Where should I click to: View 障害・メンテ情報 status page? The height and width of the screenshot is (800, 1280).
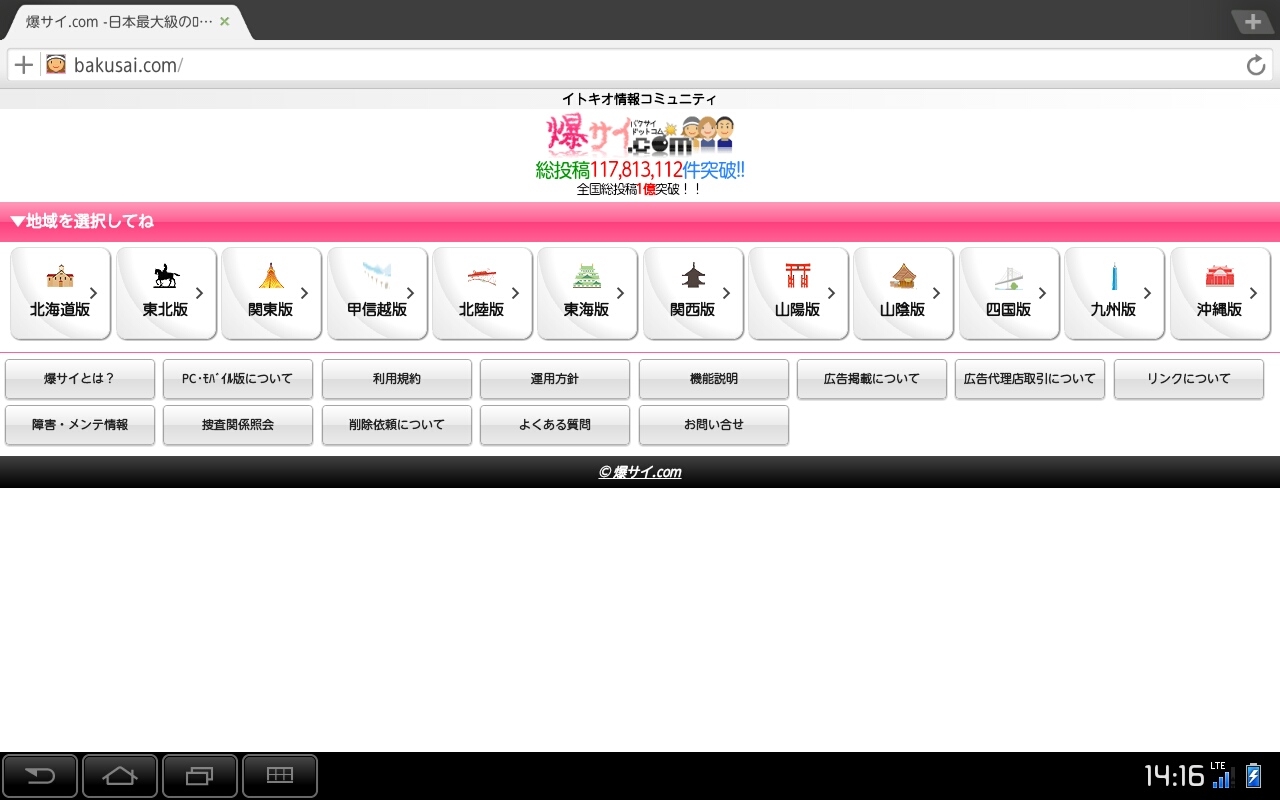(80, 425)
